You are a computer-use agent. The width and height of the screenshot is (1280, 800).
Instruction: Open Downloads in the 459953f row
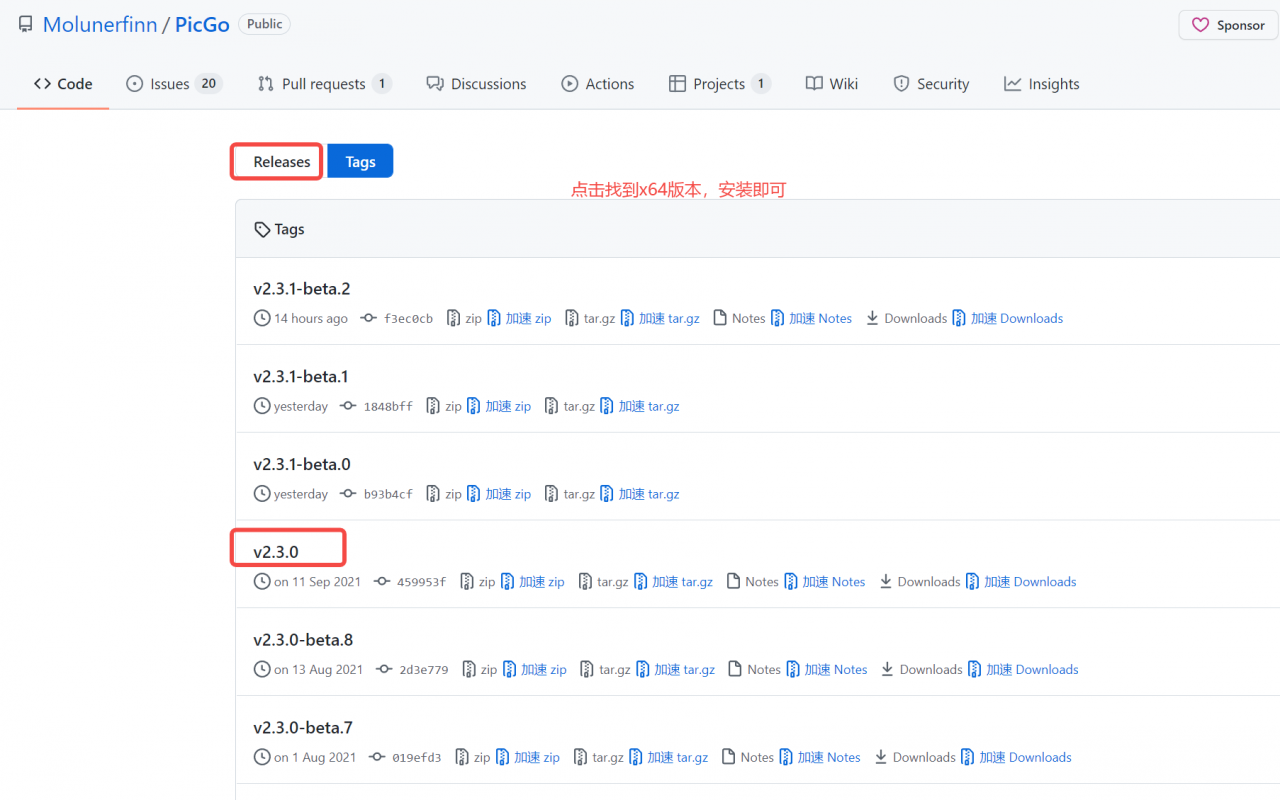[x=919, y=582]
